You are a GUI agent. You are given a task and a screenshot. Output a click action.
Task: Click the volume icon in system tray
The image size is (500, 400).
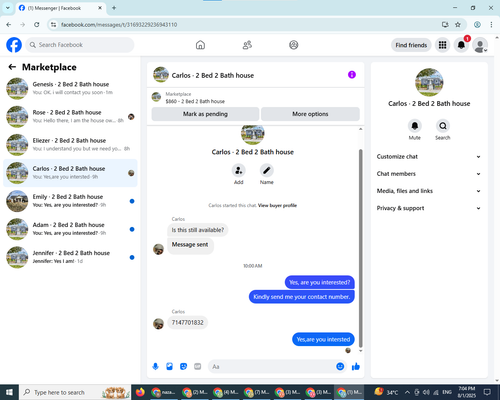[x=426, y=392]
